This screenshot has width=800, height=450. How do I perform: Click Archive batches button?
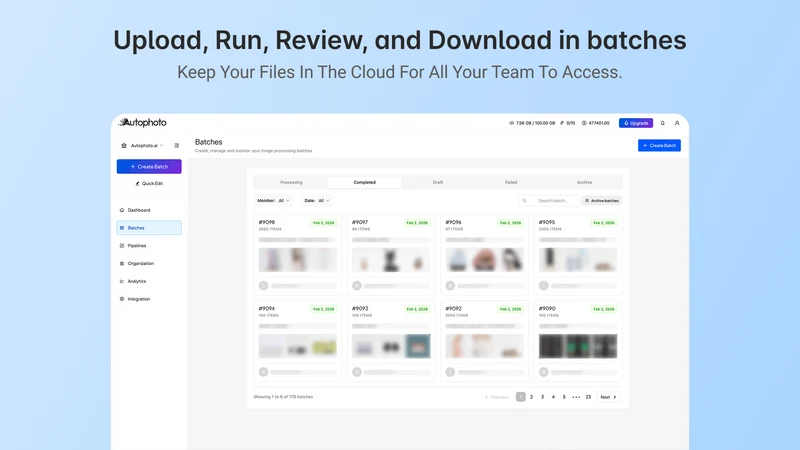tap(602, 201)
